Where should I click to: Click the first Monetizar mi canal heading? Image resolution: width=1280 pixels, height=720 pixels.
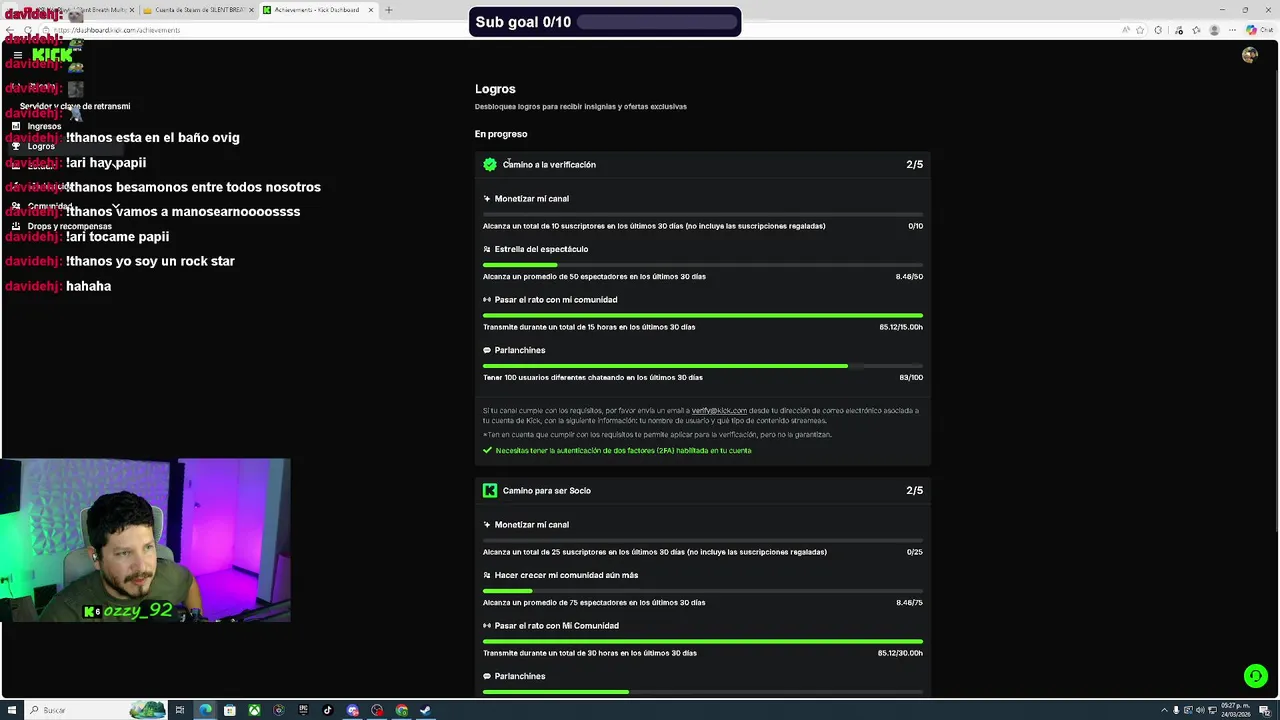pos(531,198)
